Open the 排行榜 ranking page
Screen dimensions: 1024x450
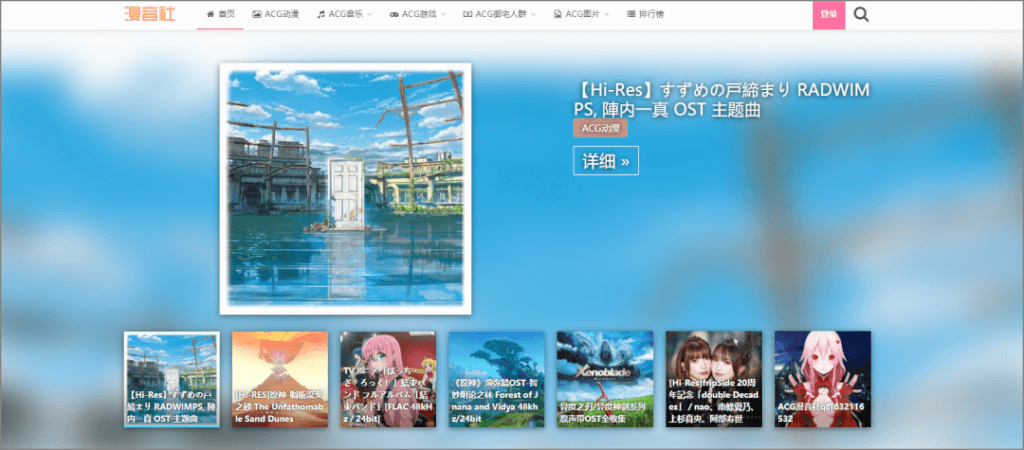click(645, 14)
